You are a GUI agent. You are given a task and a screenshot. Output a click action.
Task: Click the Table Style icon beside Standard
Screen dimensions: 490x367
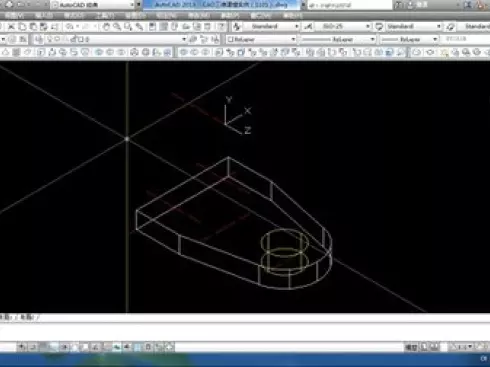pyautogui.click(x=379, y=27)
